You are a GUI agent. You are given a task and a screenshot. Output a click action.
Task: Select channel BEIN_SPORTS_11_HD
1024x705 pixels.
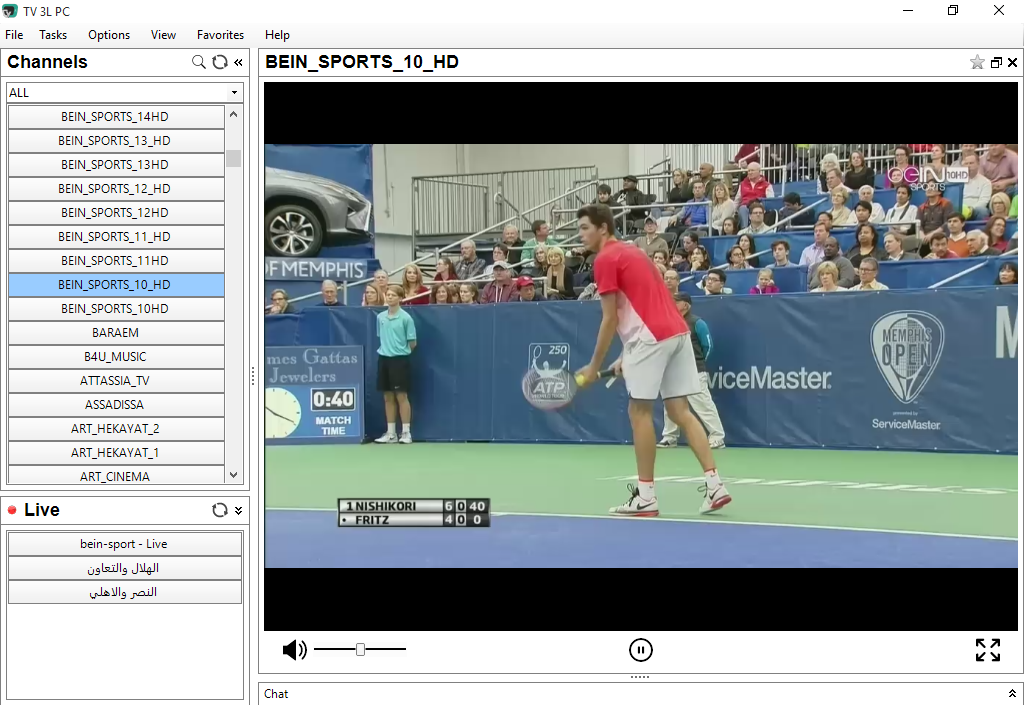tap(116, 237)
